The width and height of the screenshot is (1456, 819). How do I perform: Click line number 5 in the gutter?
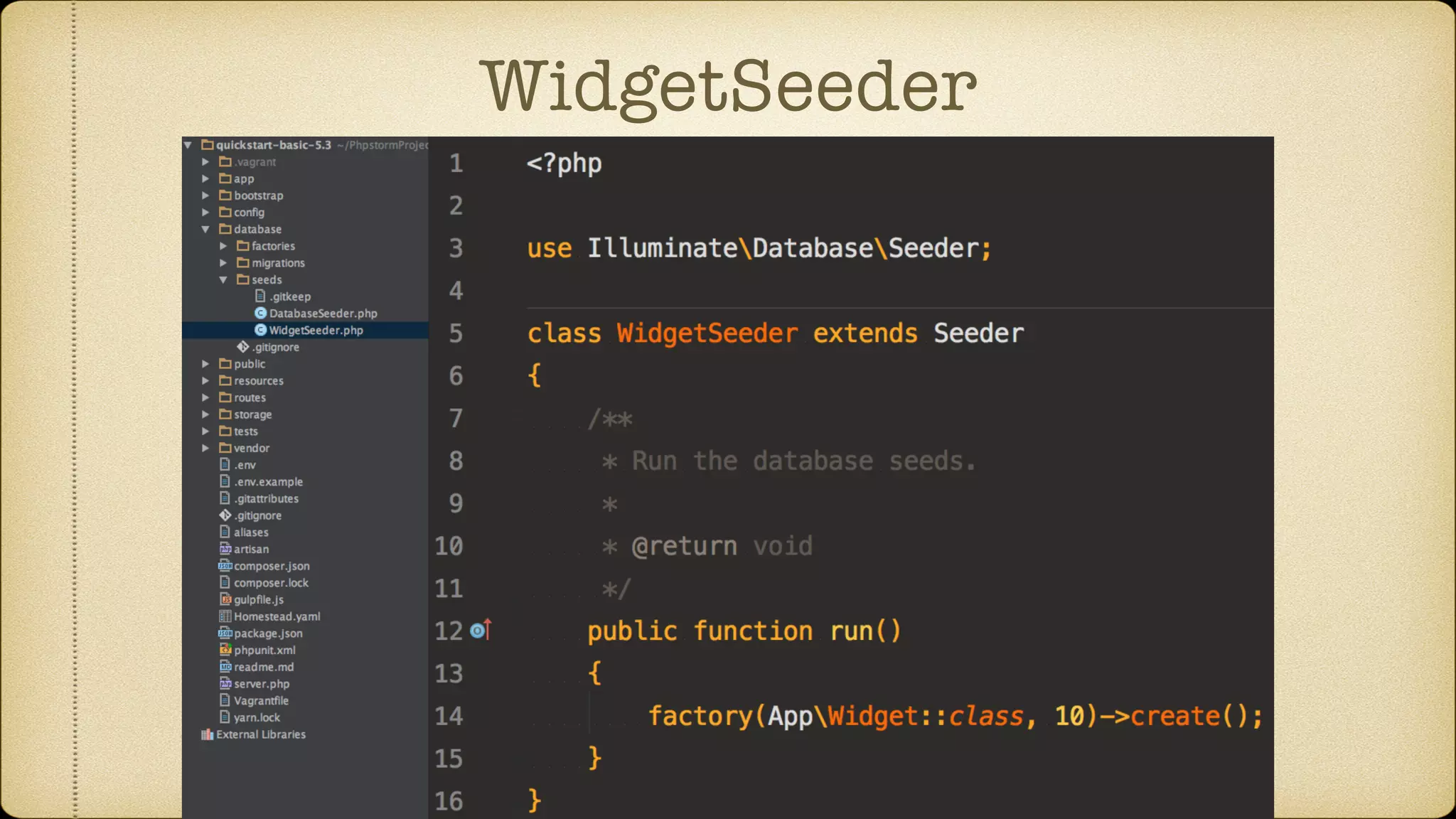click(x=456, y=333)
